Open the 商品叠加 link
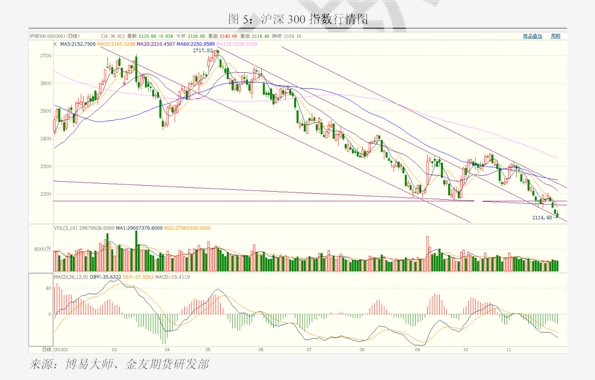Viewport: 595px width, 380px height. pos(532,36)
